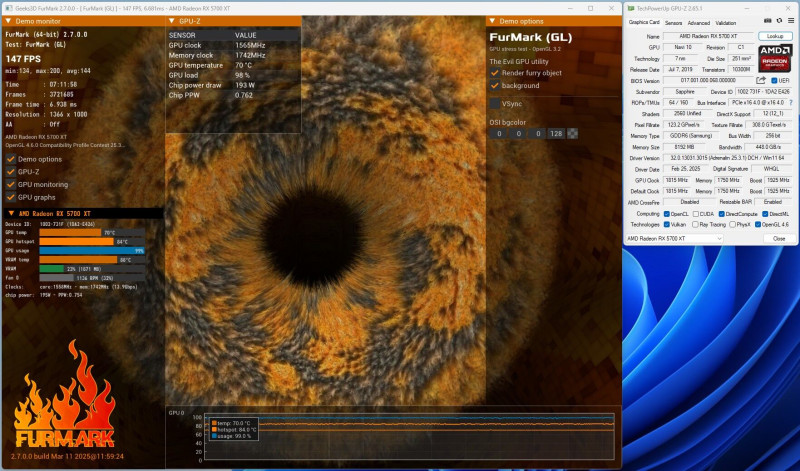The image size is (800, 471).
Task: Click the Device ID field in GPU-Z
Action: [x=763, y=92]
